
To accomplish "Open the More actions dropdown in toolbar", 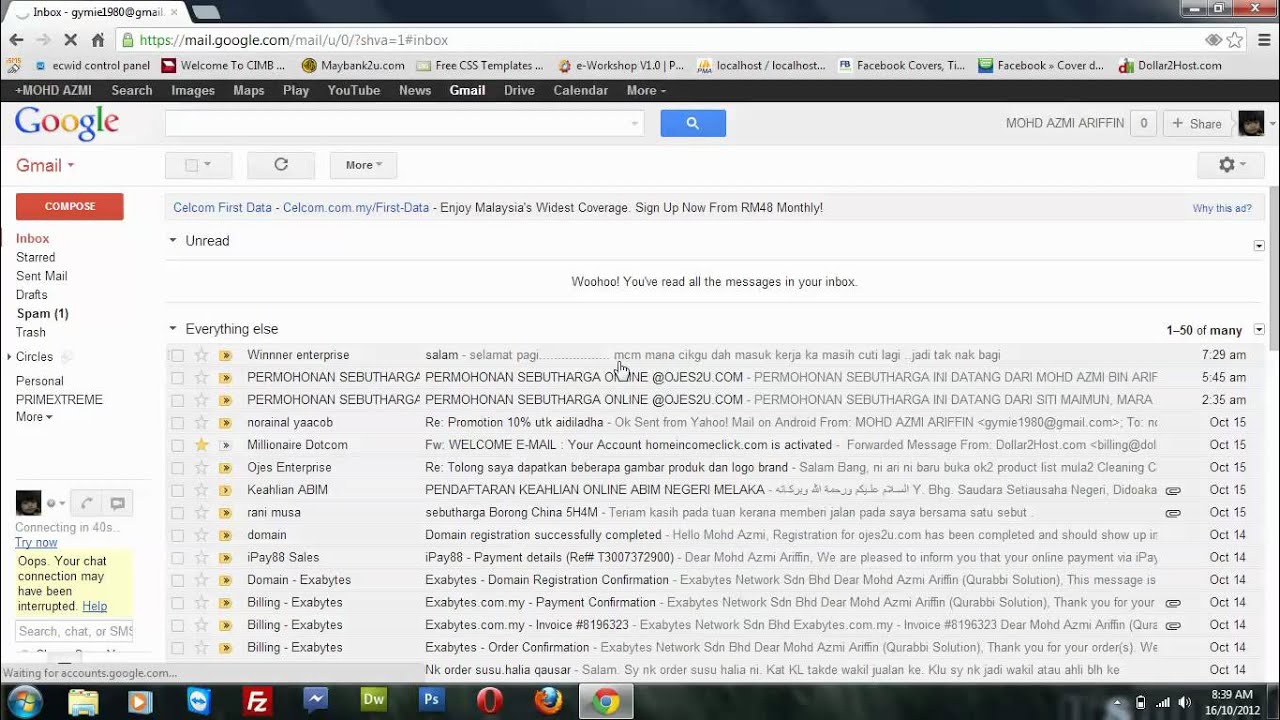I will coord(363,165).
